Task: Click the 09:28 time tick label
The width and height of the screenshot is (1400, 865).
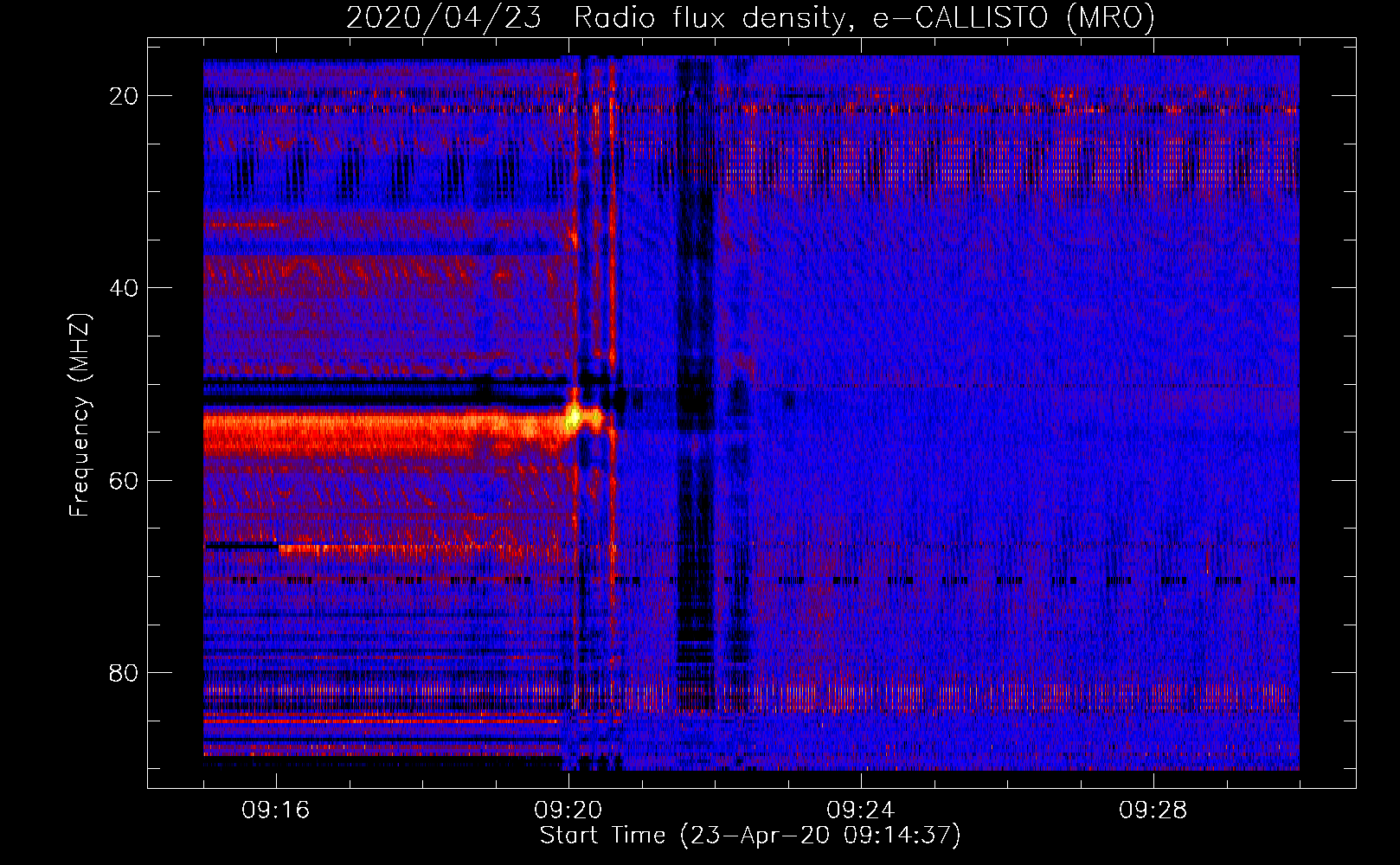Action: pyautogui.click(x=1153, y=811)
